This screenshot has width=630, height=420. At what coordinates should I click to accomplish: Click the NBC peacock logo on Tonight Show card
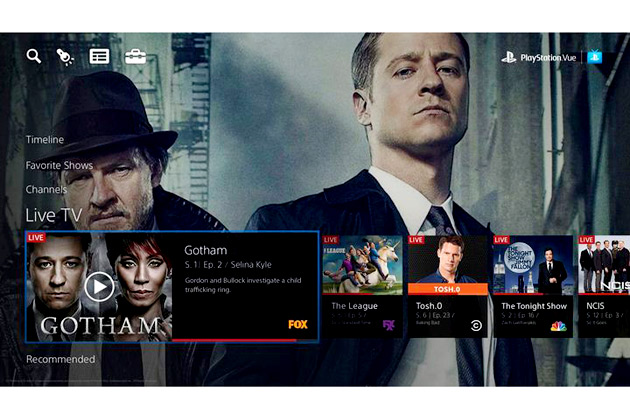pos(558,326)
